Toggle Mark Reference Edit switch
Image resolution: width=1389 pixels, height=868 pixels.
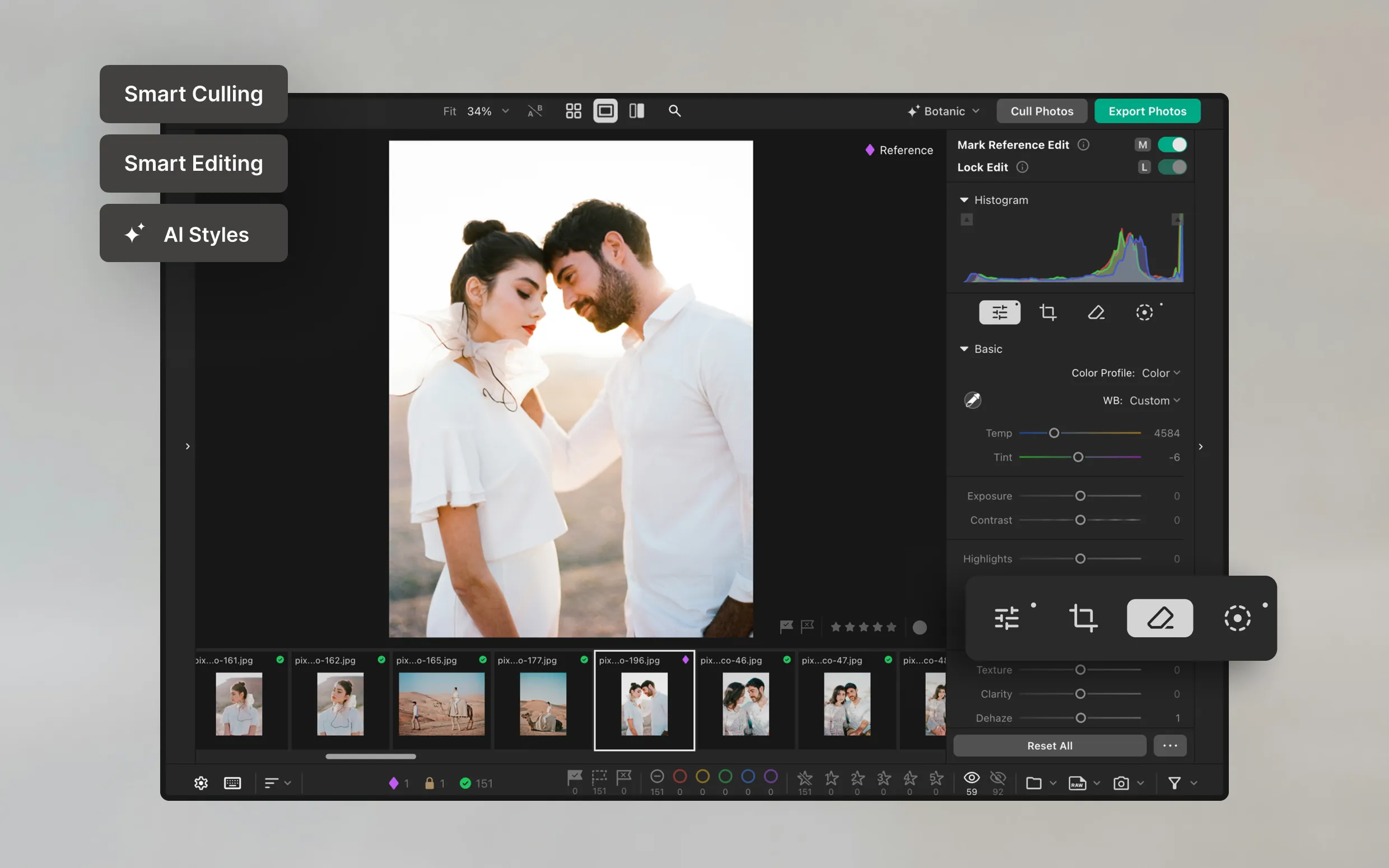point(1172,144)
